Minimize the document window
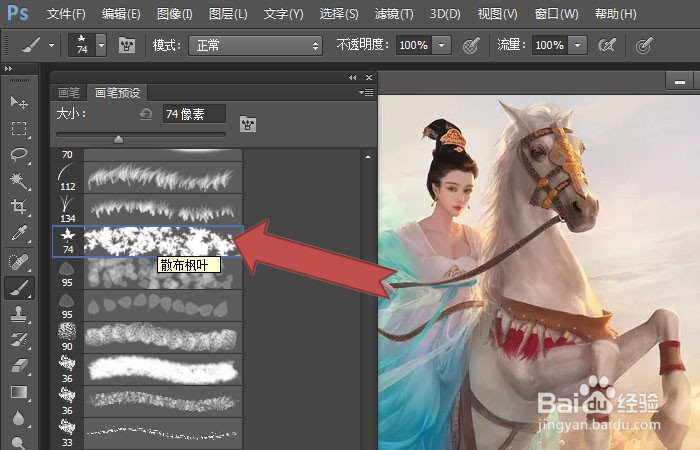The width and height of the screenshot is (700, 450). (679, 82)
